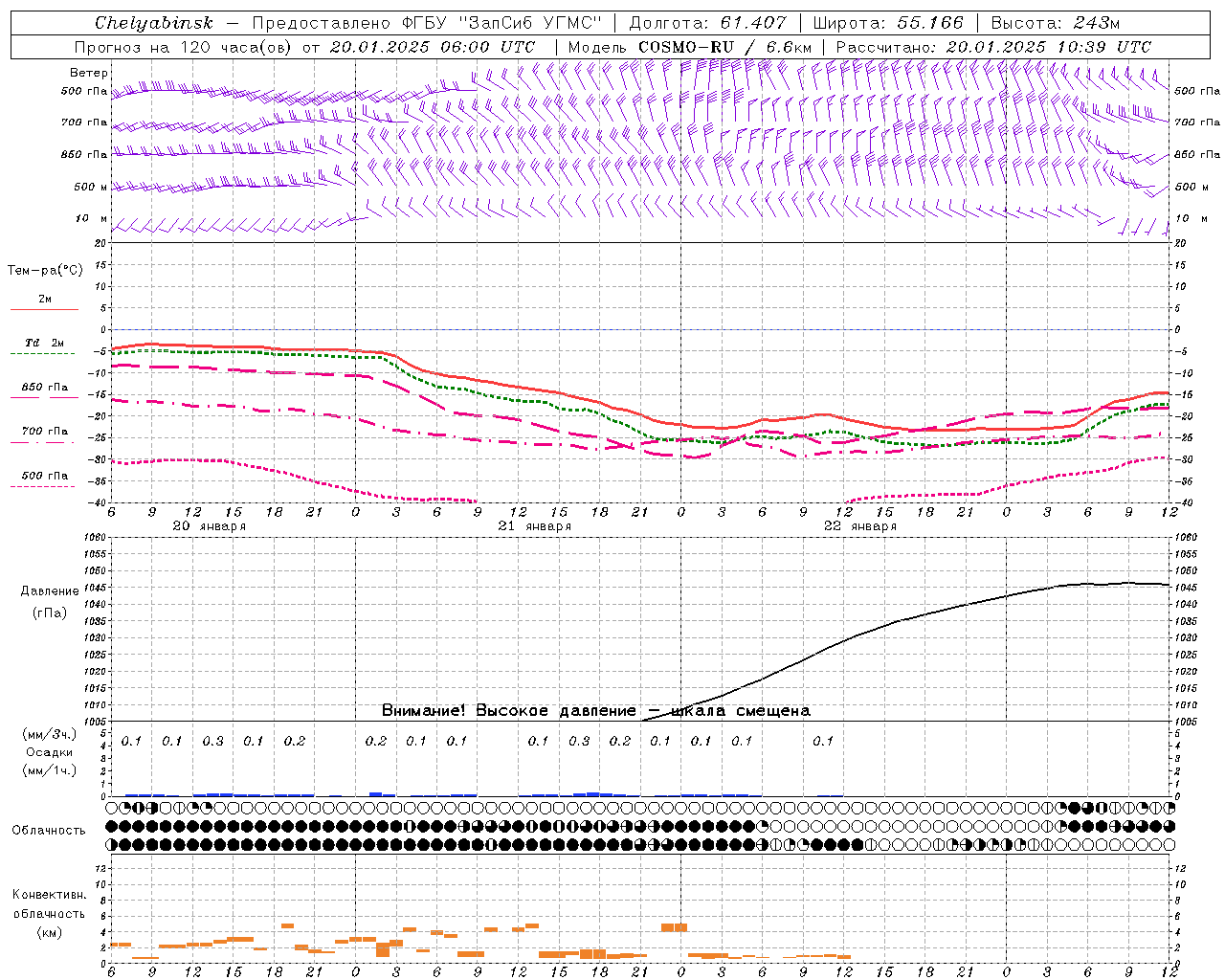Select the "(мм/1ч.)" precipitation unit label
This screenshot has width=1225, height=980.
tap(50, 770)
